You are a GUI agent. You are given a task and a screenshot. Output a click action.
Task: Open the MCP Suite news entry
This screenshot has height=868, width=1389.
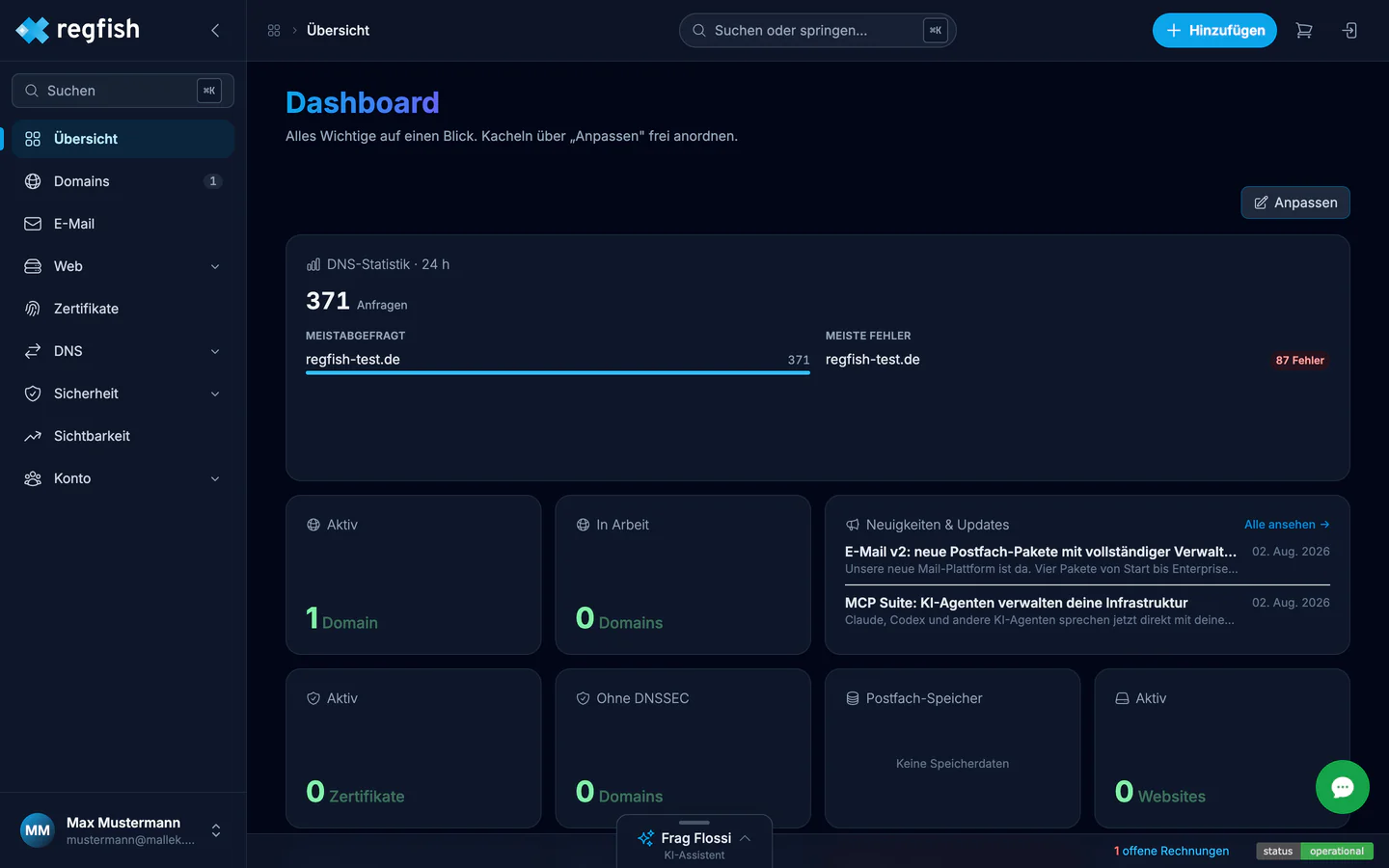[1087, 610]
